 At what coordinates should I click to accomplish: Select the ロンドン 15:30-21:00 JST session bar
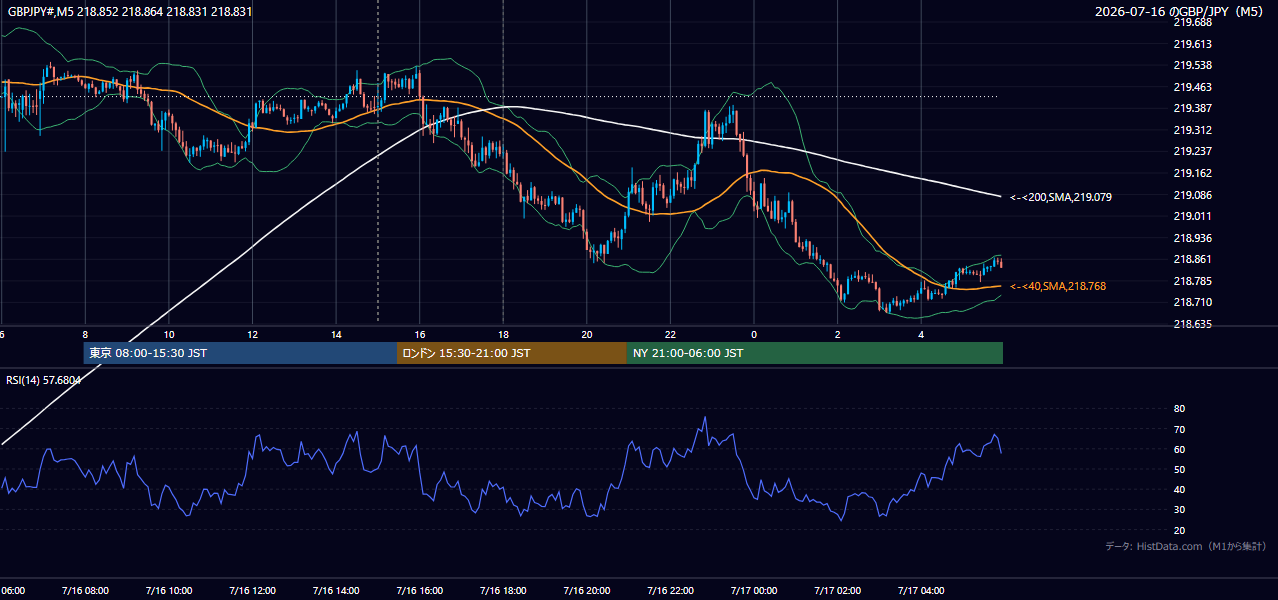click(x=512, y=353)
